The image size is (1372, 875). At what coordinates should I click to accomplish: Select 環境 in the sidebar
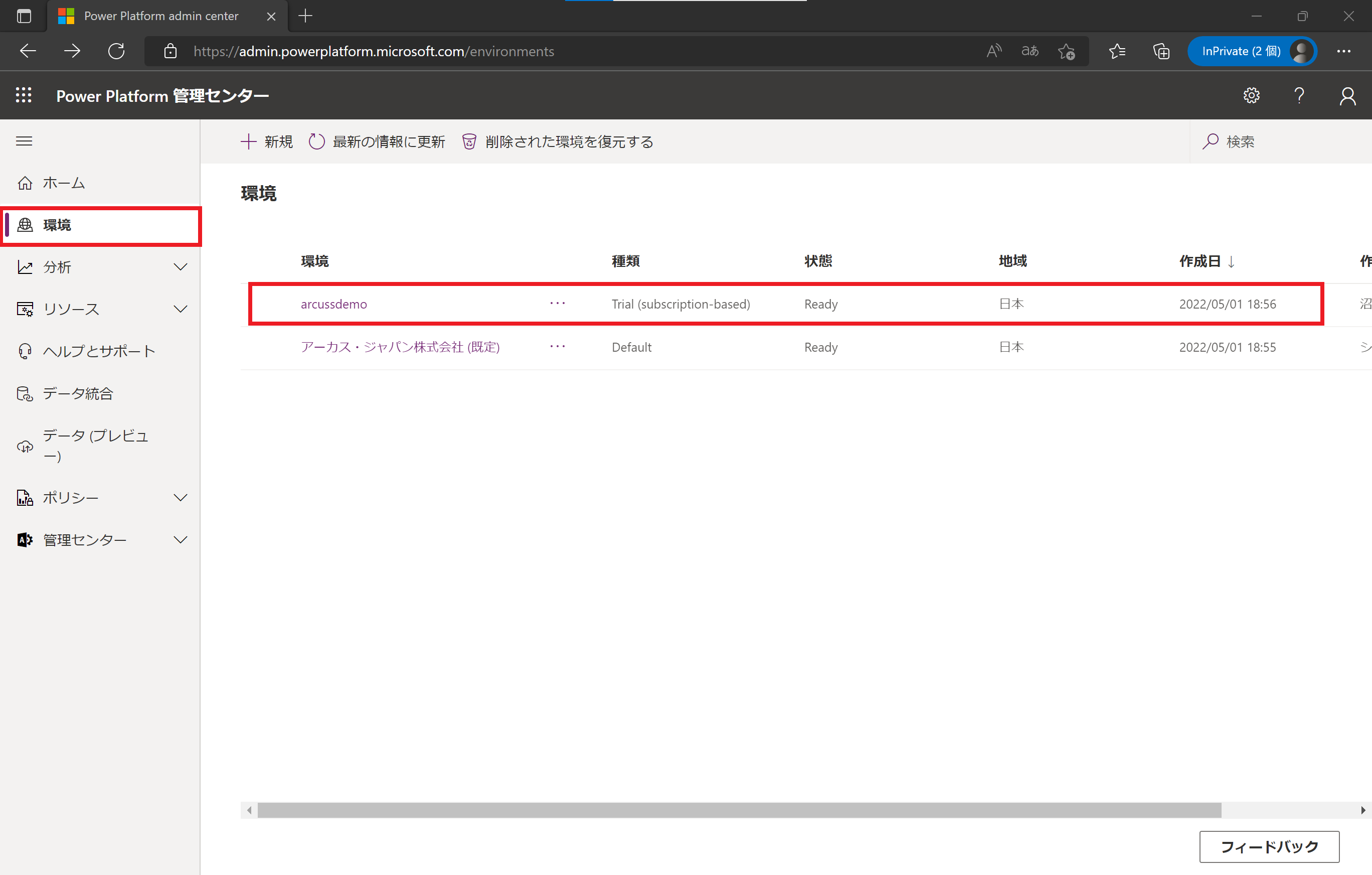point(101,225)
